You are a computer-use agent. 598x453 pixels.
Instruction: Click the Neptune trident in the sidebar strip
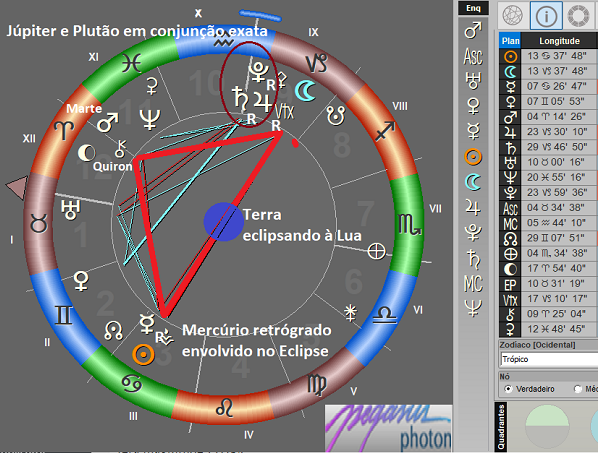coord(473,308)
